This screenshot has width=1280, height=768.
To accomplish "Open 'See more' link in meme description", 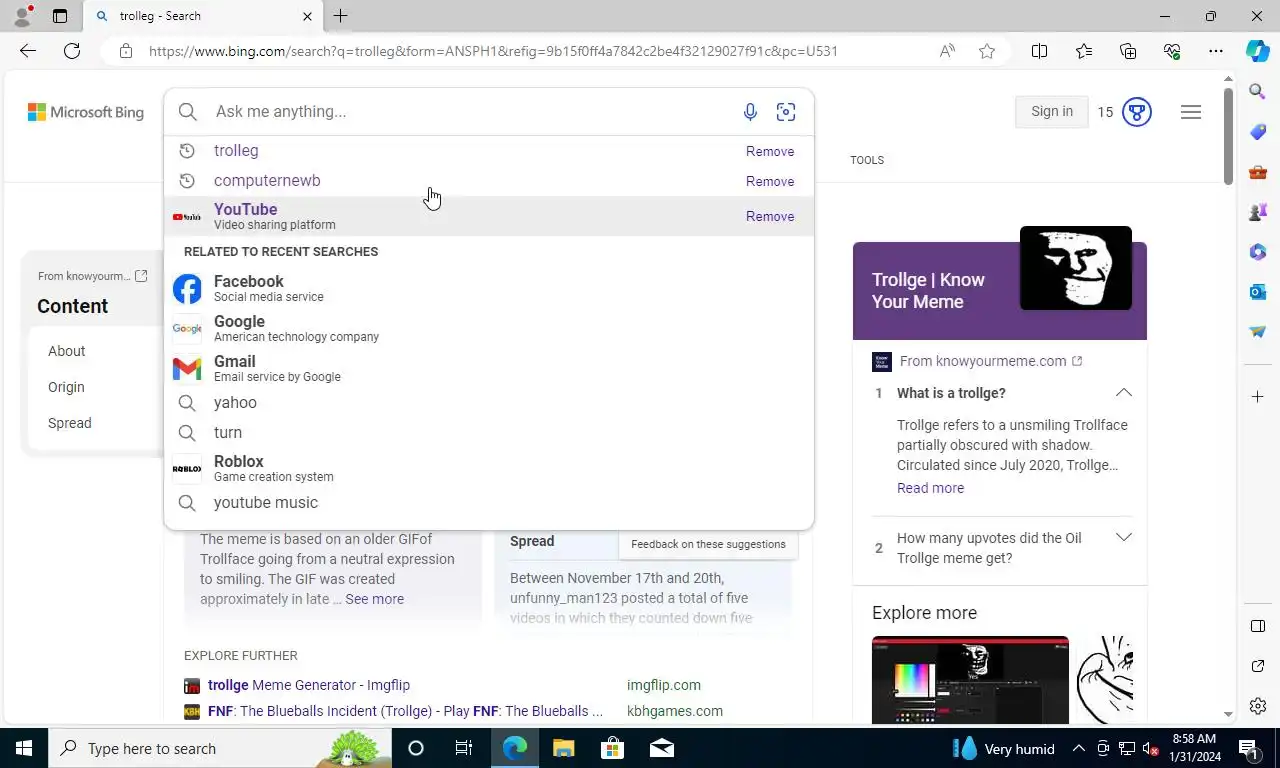I will pyautogui.click(x=374, y=599).
